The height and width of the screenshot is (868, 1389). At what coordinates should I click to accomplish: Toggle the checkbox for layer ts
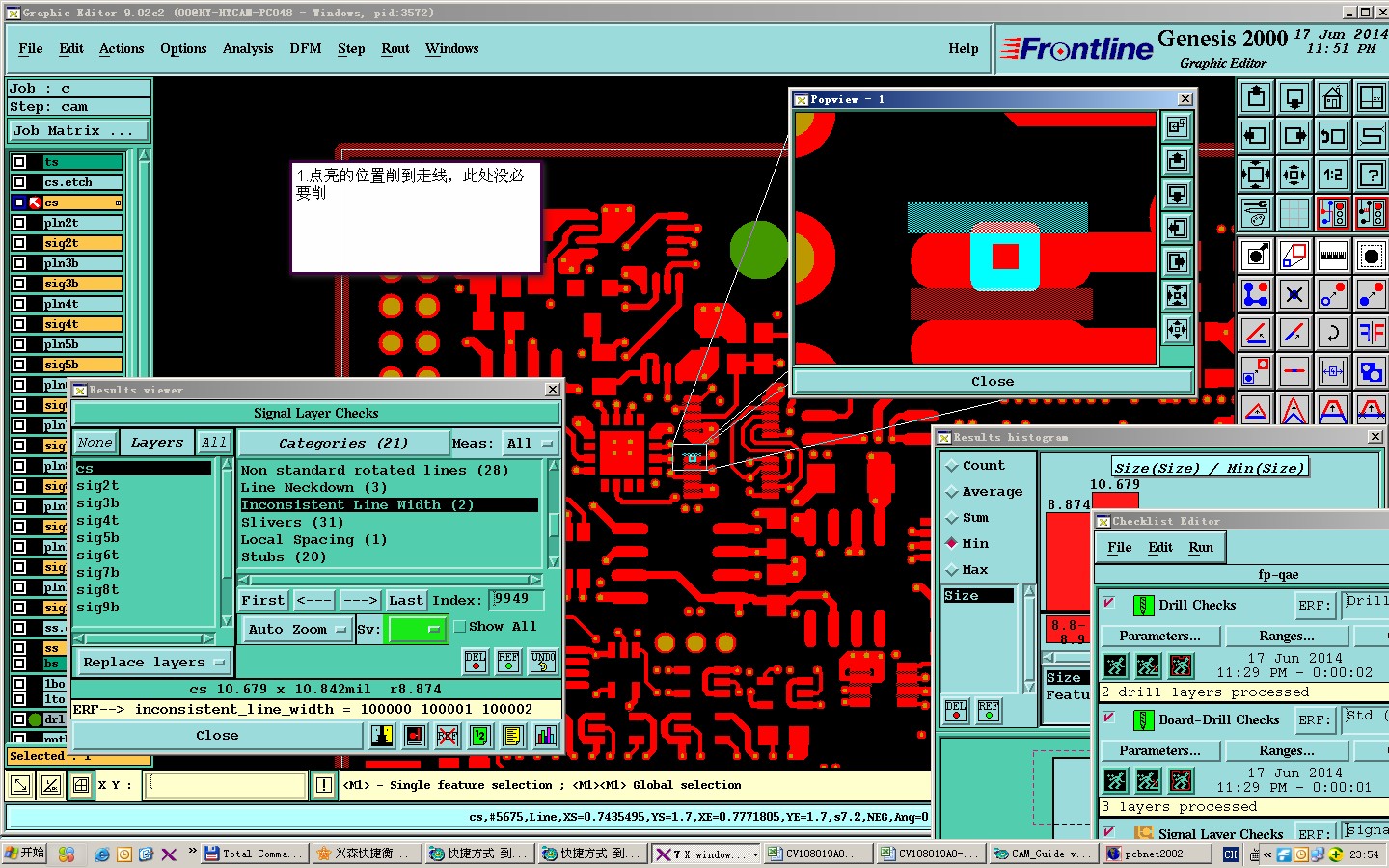[19, 162]
